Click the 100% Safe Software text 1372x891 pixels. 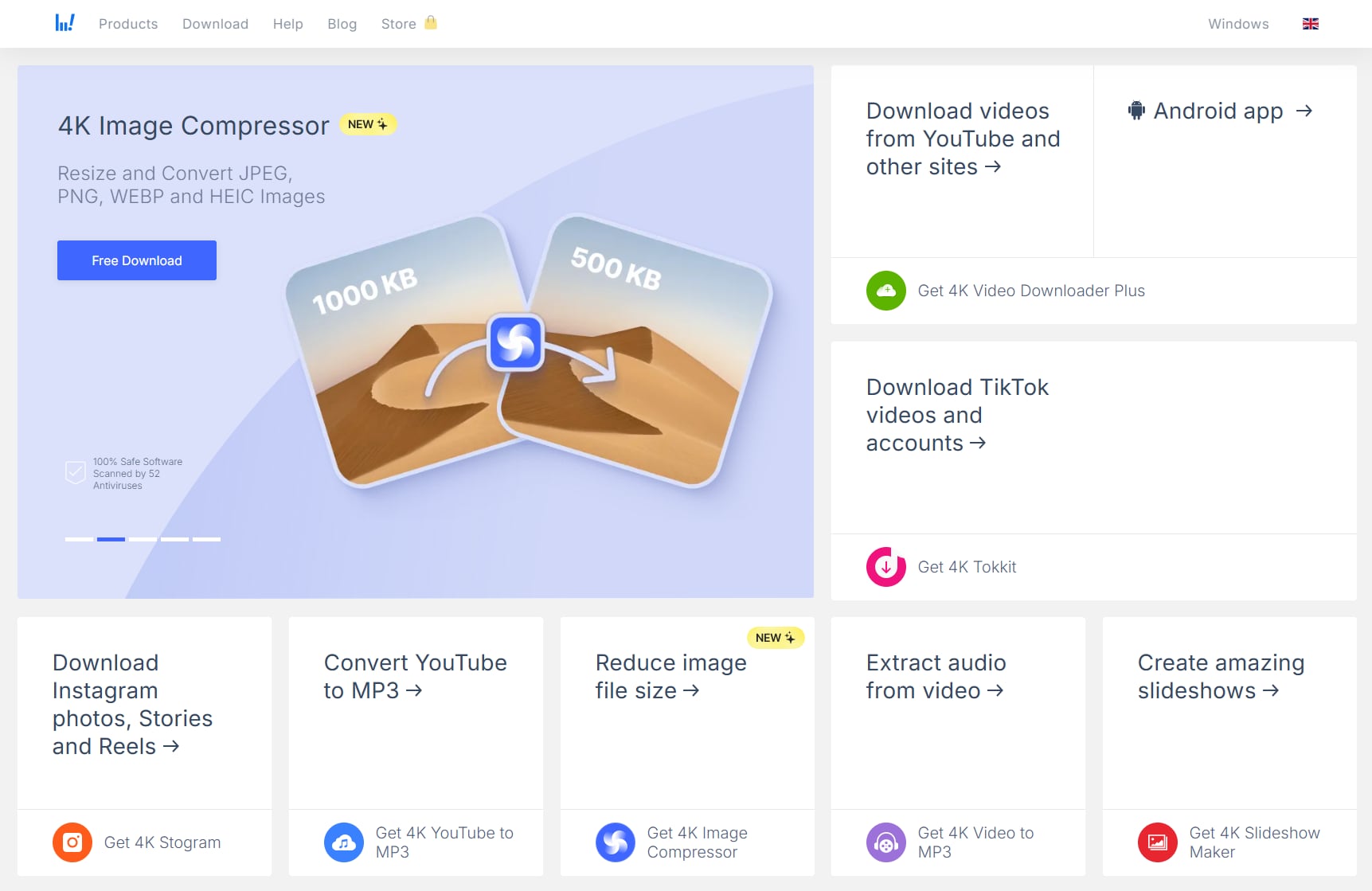138,473
